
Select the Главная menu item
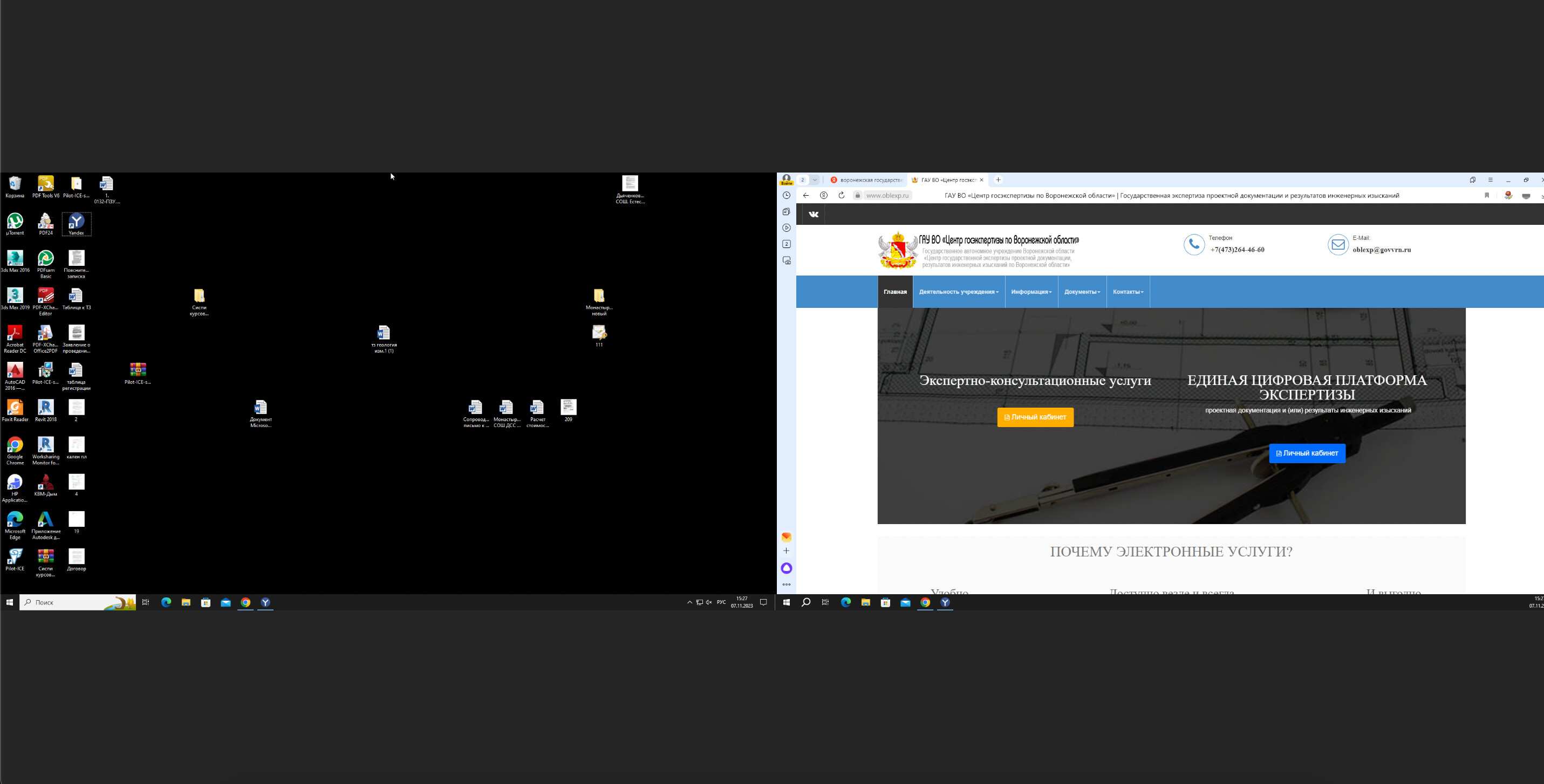pyautogui.click(x=895, y=292)
